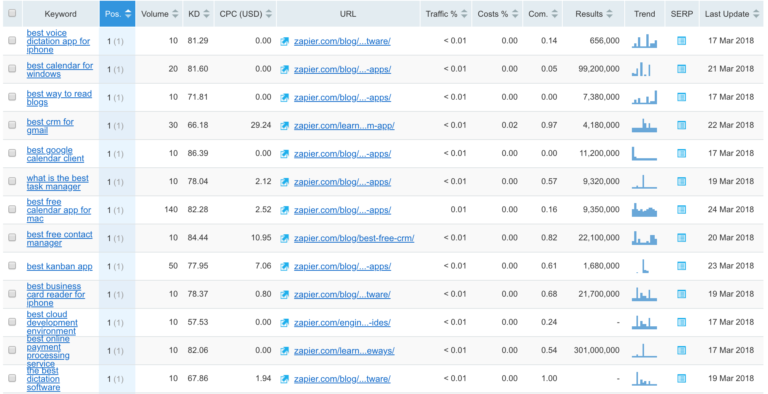View trend chart for best free calendar app for mac
Screen dimensions: 768x394
(644, 210)
